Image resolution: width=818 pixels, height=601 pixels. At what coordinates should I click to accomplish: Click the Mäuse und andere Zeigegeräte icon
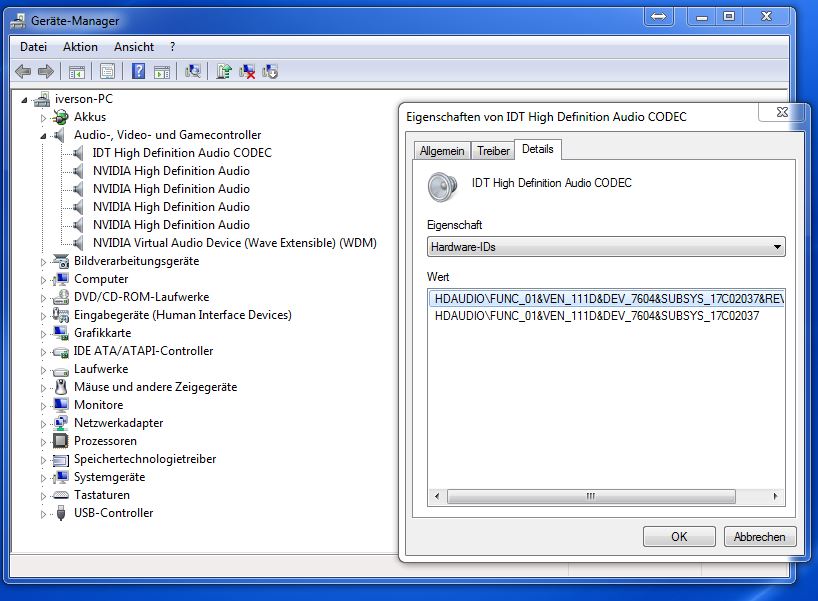click(x=61, y=387)
